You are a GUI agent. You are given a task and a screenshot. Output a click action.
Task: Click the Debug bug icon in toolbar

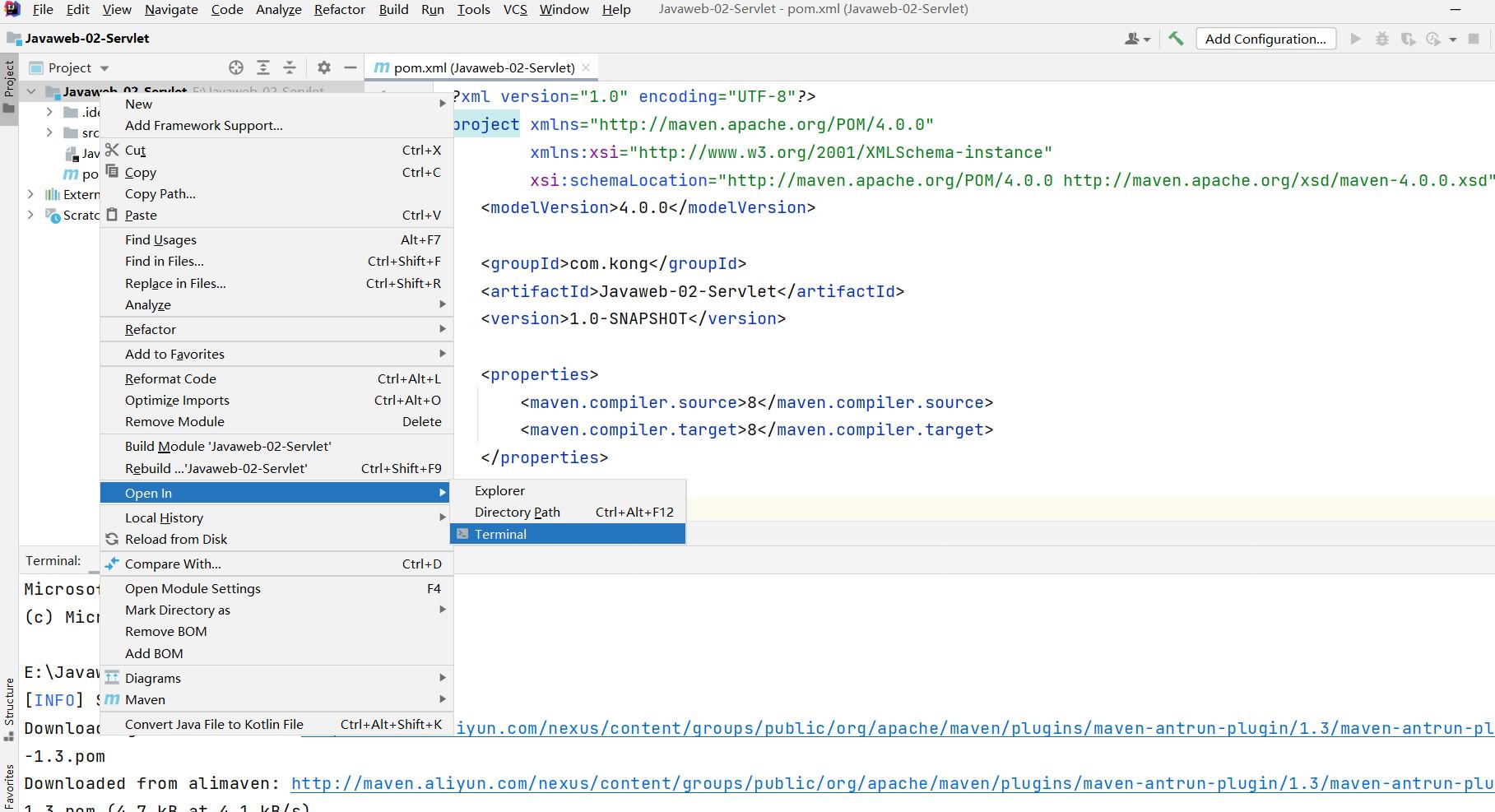tap(1382, 39)
